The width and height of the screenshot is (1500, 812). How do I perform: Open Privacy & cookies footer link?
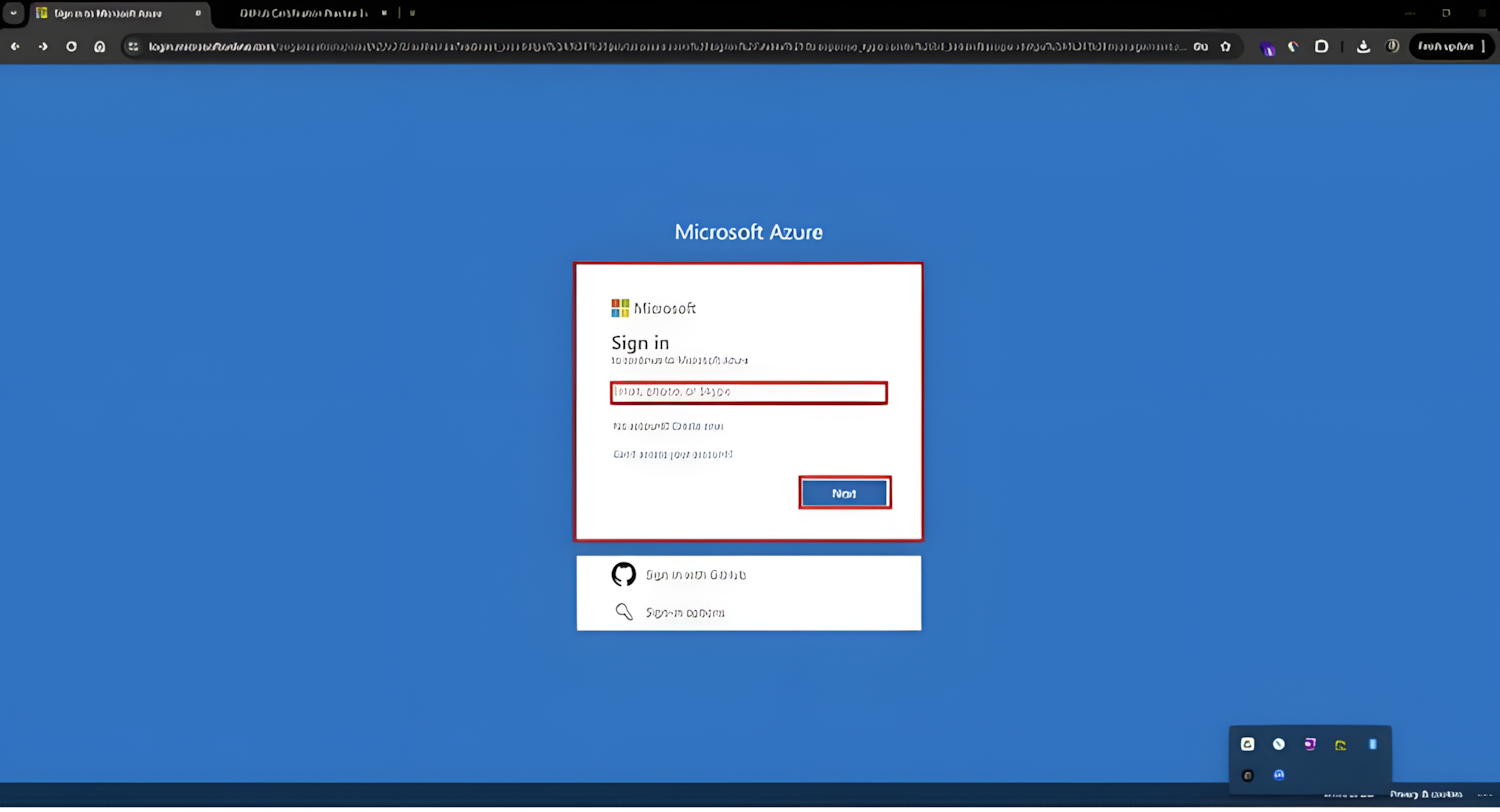(1427, 794)
